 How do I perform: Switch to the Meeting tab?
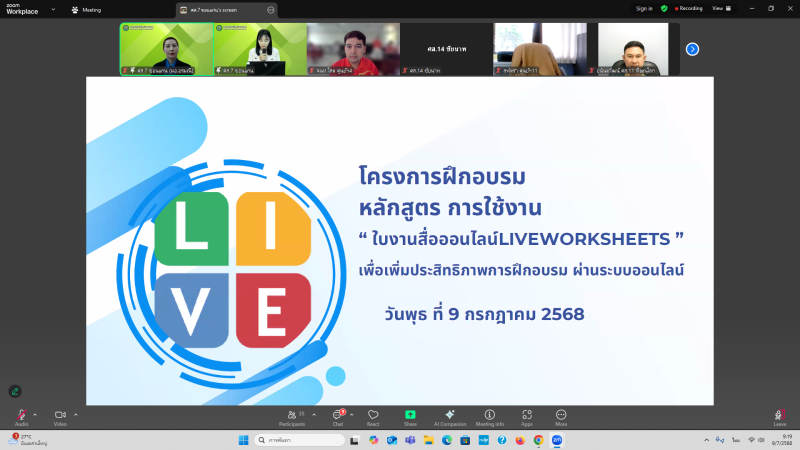86,9
